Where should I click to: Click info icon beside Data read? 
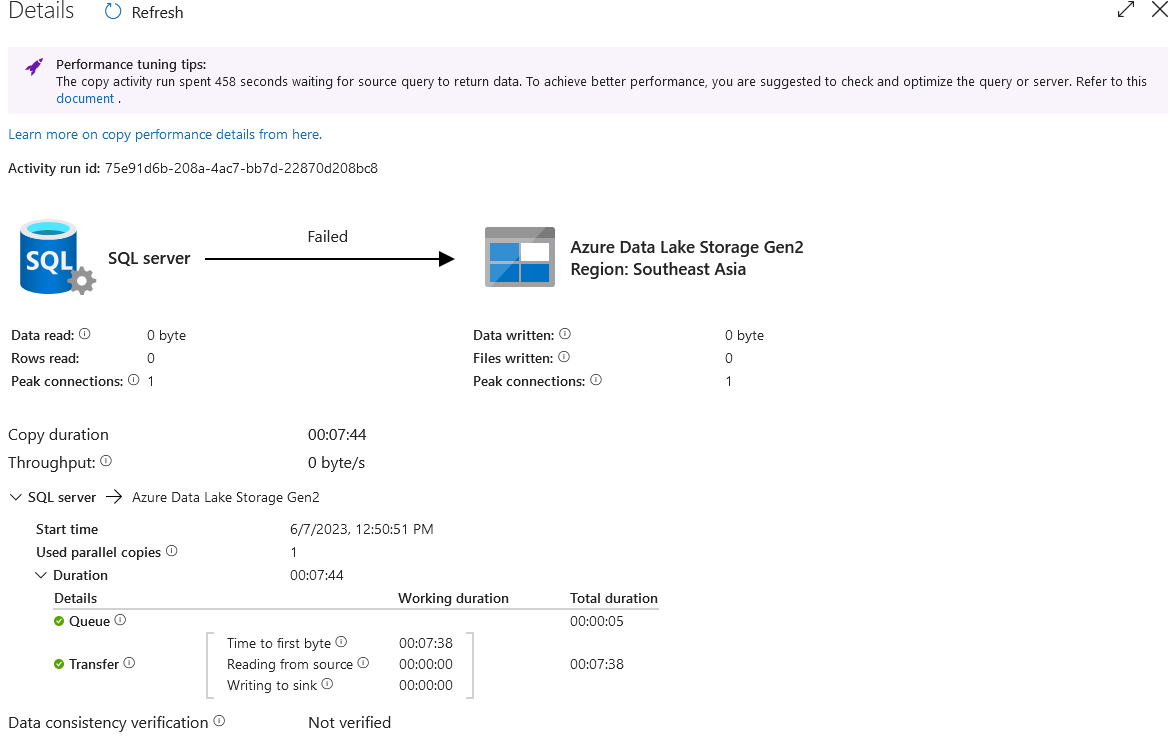pos(84,334)
